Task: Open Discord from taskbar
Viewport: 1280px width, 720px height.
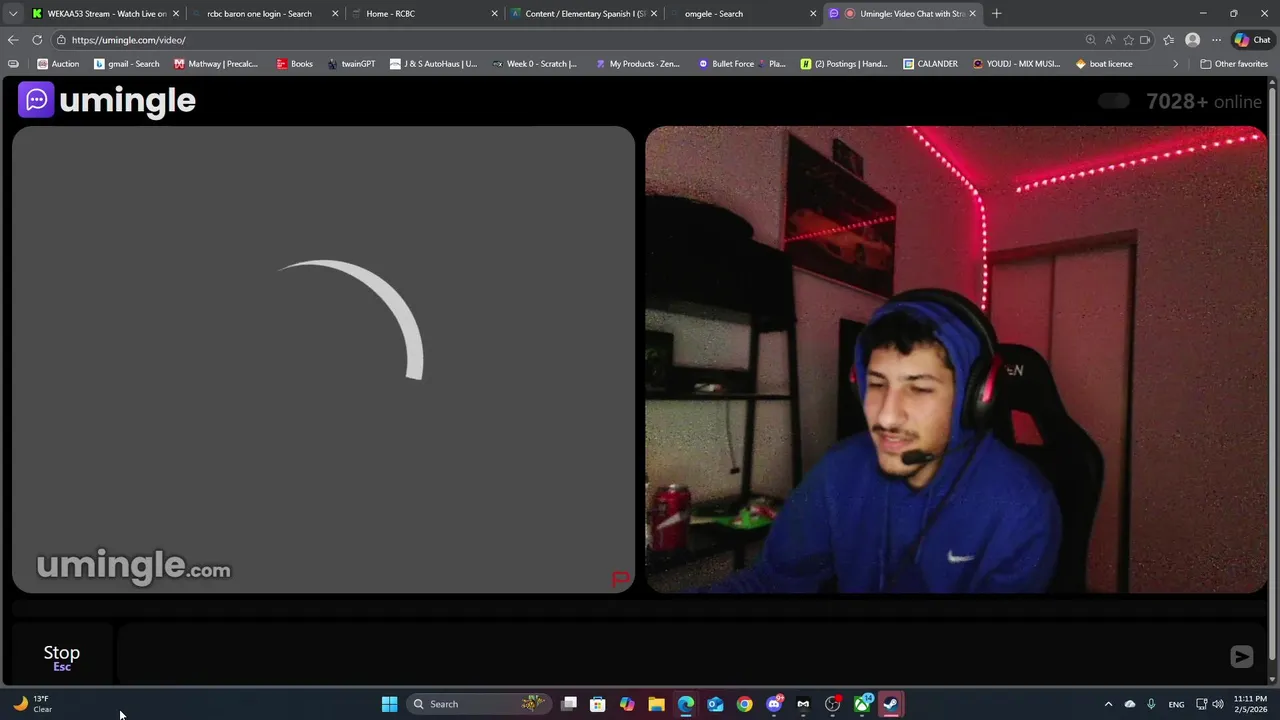Action: tap(774, 704)
